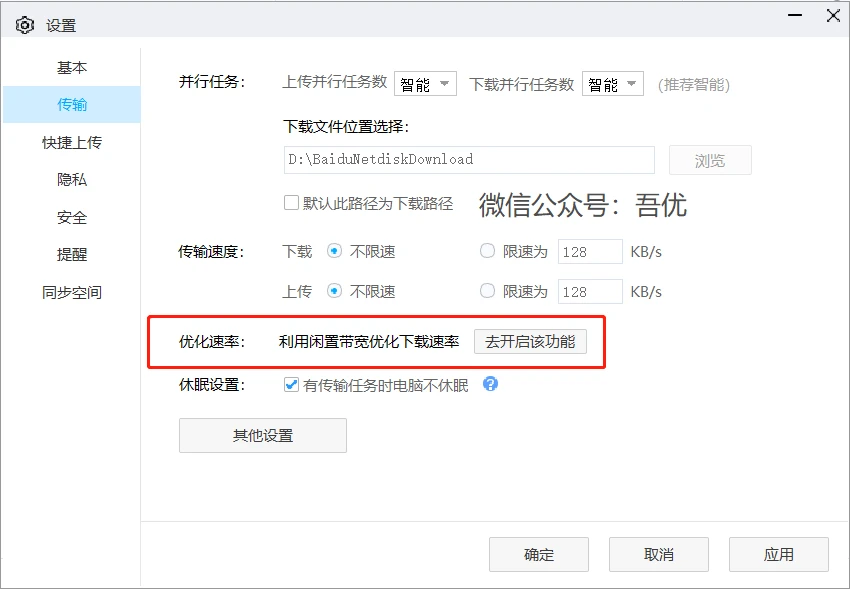
Task: Open the 提醒 settings tab
Action: point(72,254)
